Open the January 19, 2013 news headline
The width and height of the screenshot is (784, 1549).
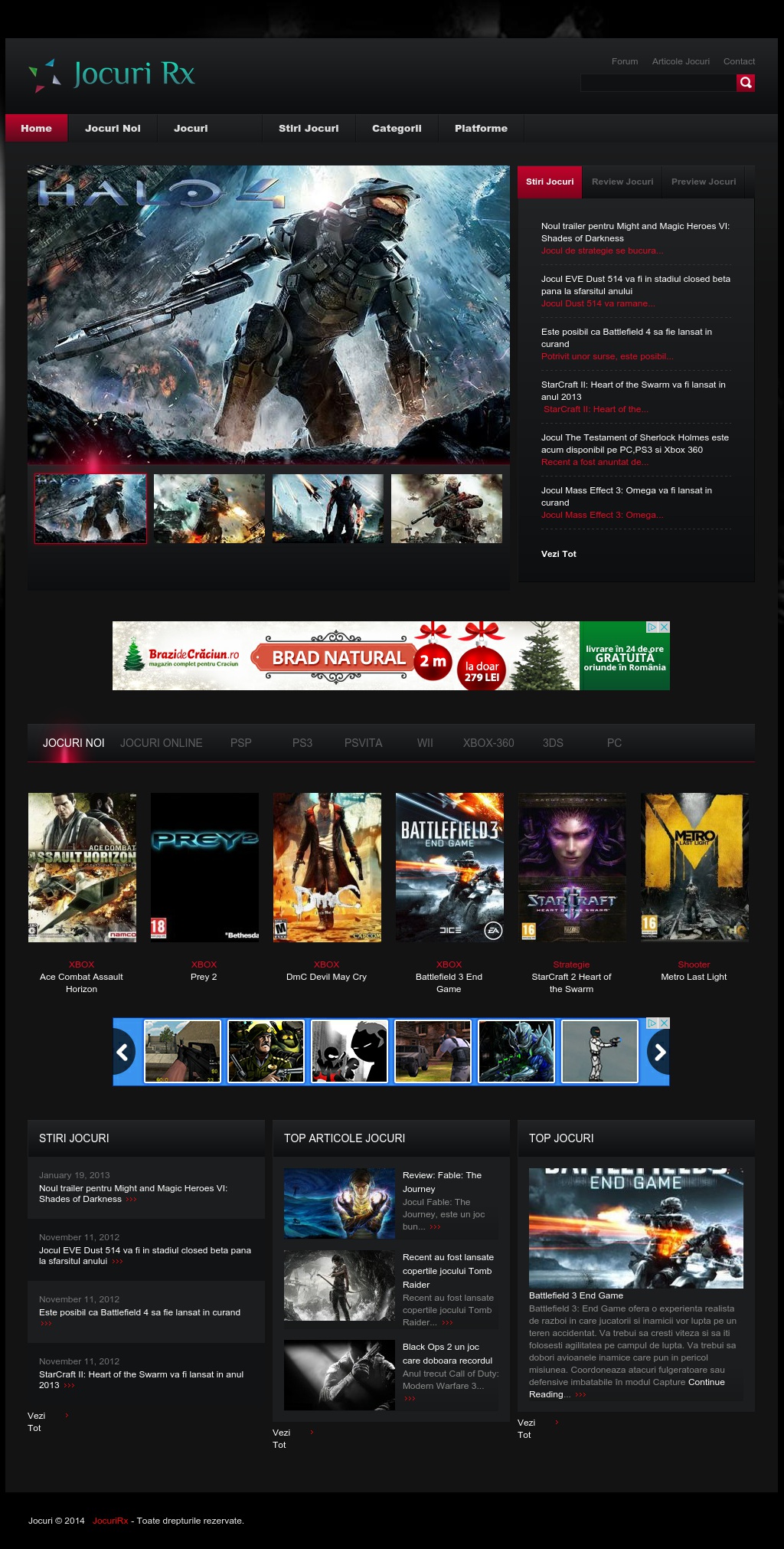point(133,1194)
